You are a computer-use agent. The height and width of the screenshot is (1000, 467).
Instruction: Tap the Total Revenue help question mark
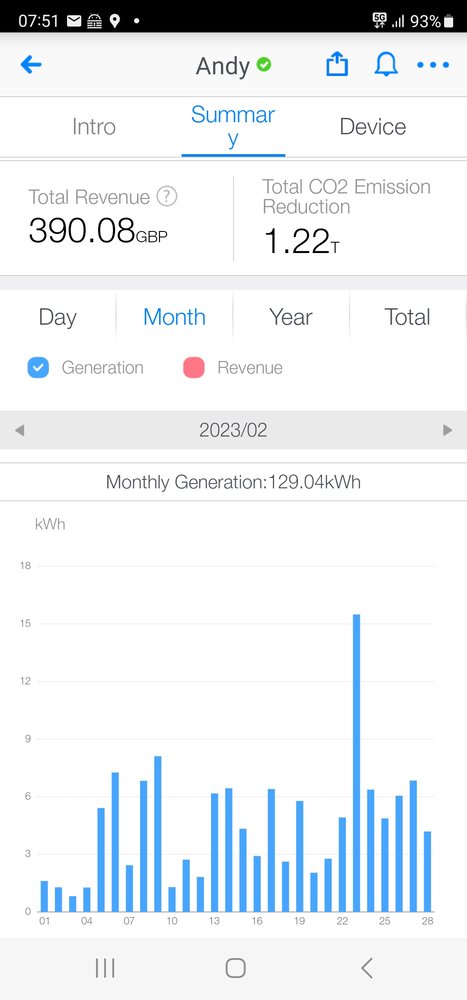(167, 196)
